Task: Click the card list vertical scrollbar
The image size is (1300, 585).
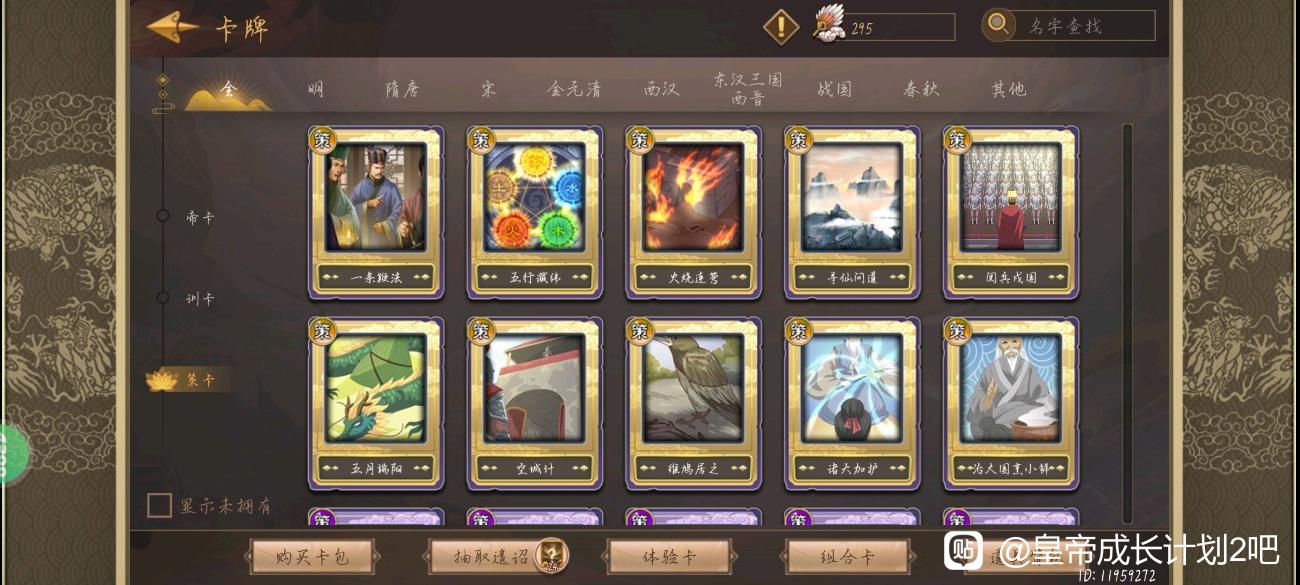Action: (x=1128, y=323)
